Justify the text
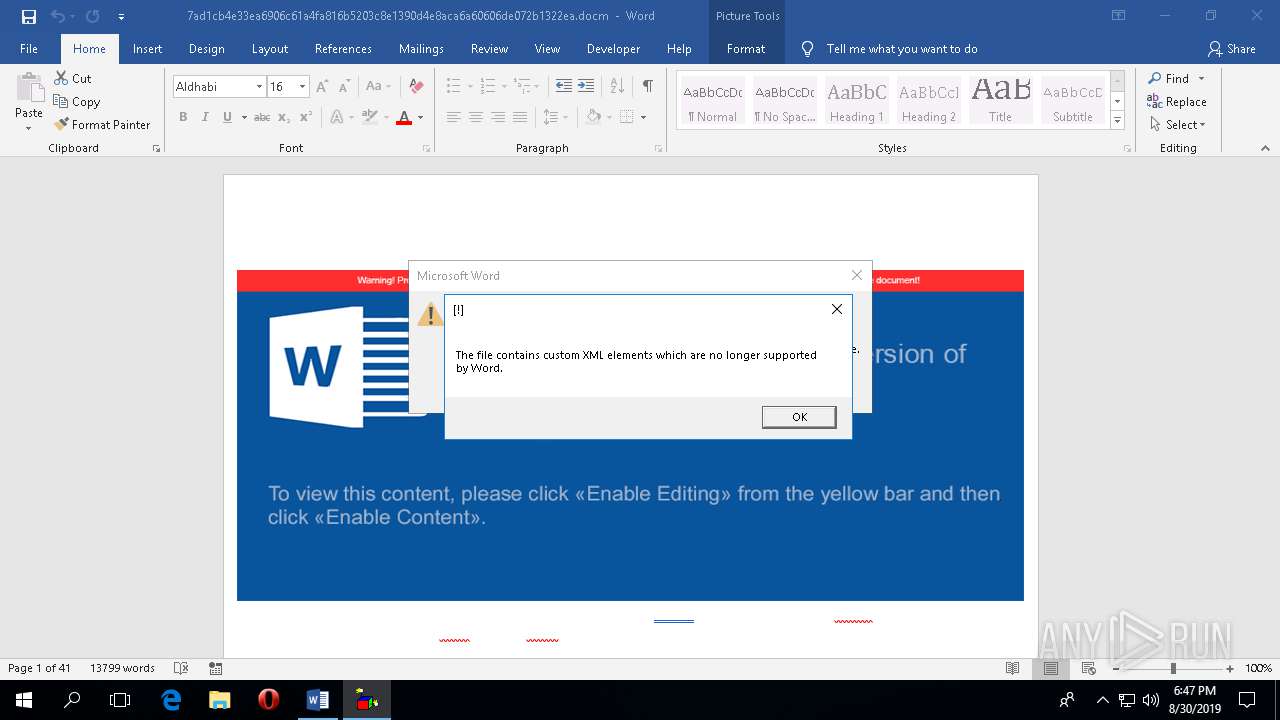1280x720 pixels. click(519, 117)
